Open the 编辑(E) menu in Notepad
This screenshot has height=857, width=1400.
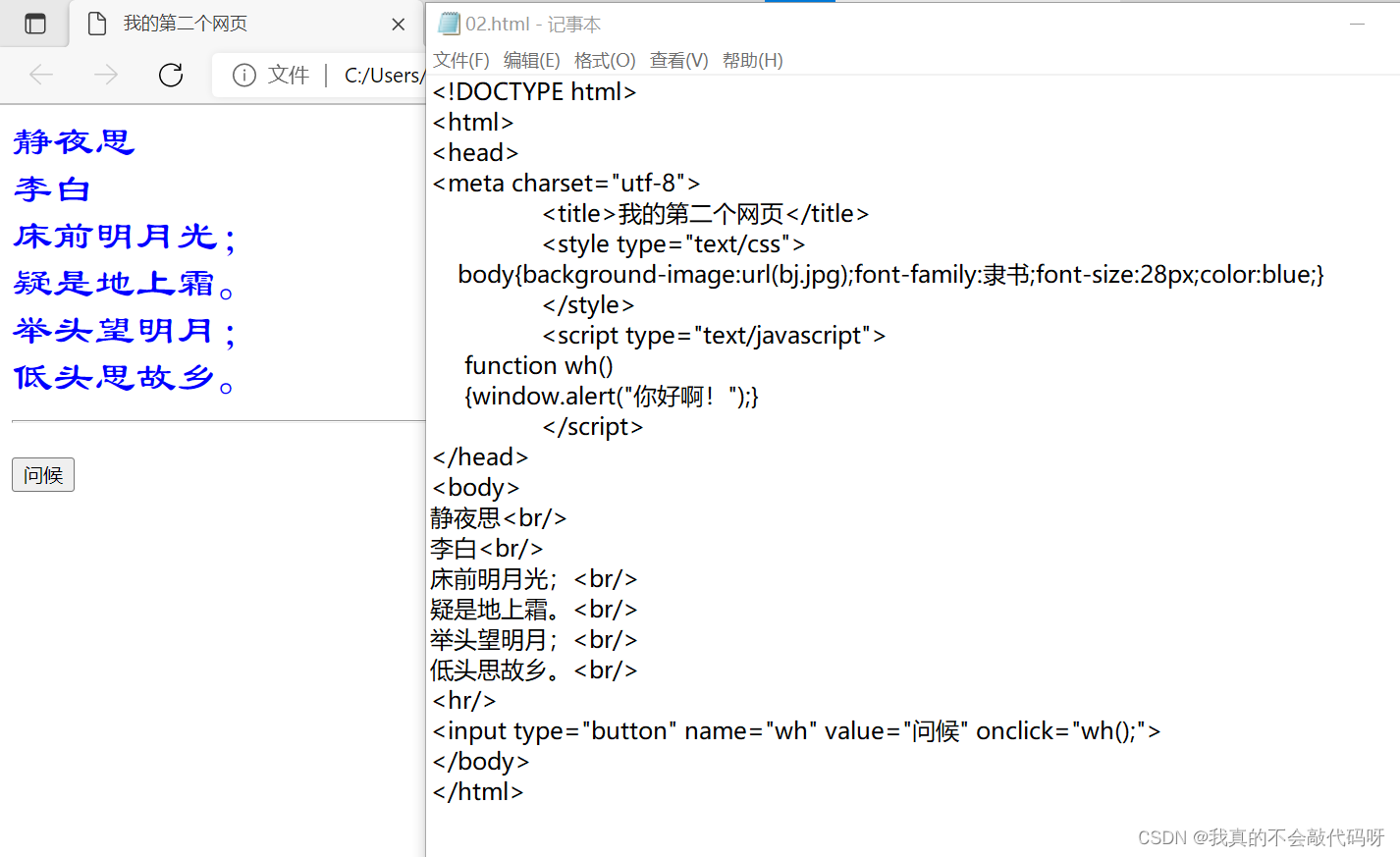pos(532,61)
